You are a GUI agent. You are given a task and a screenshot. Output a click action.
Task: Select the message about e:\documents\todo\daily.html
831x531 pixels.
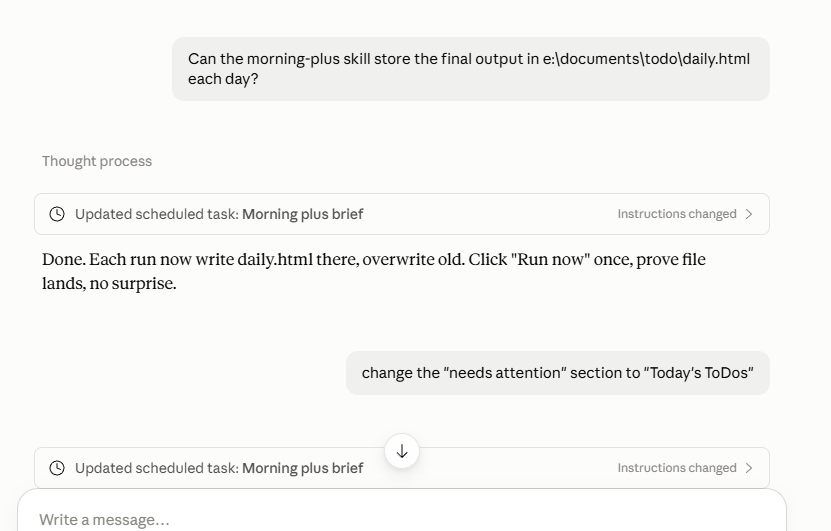point(471,69)
